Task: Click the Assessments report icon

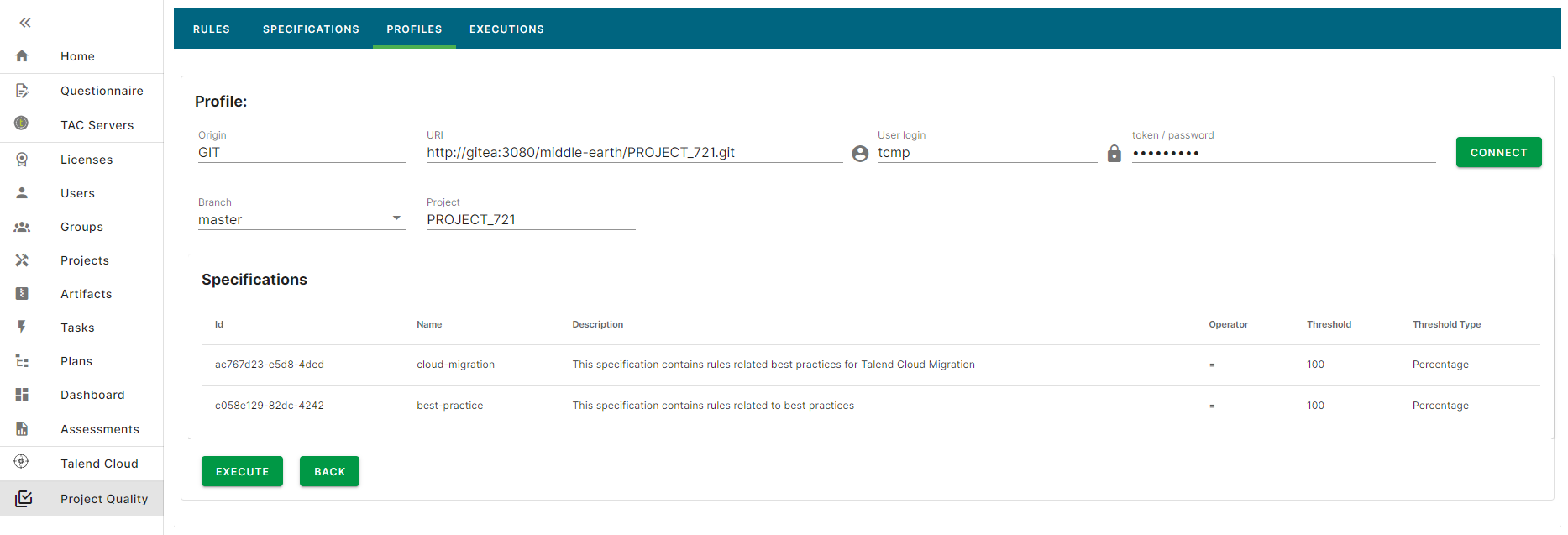Action: 22,429
